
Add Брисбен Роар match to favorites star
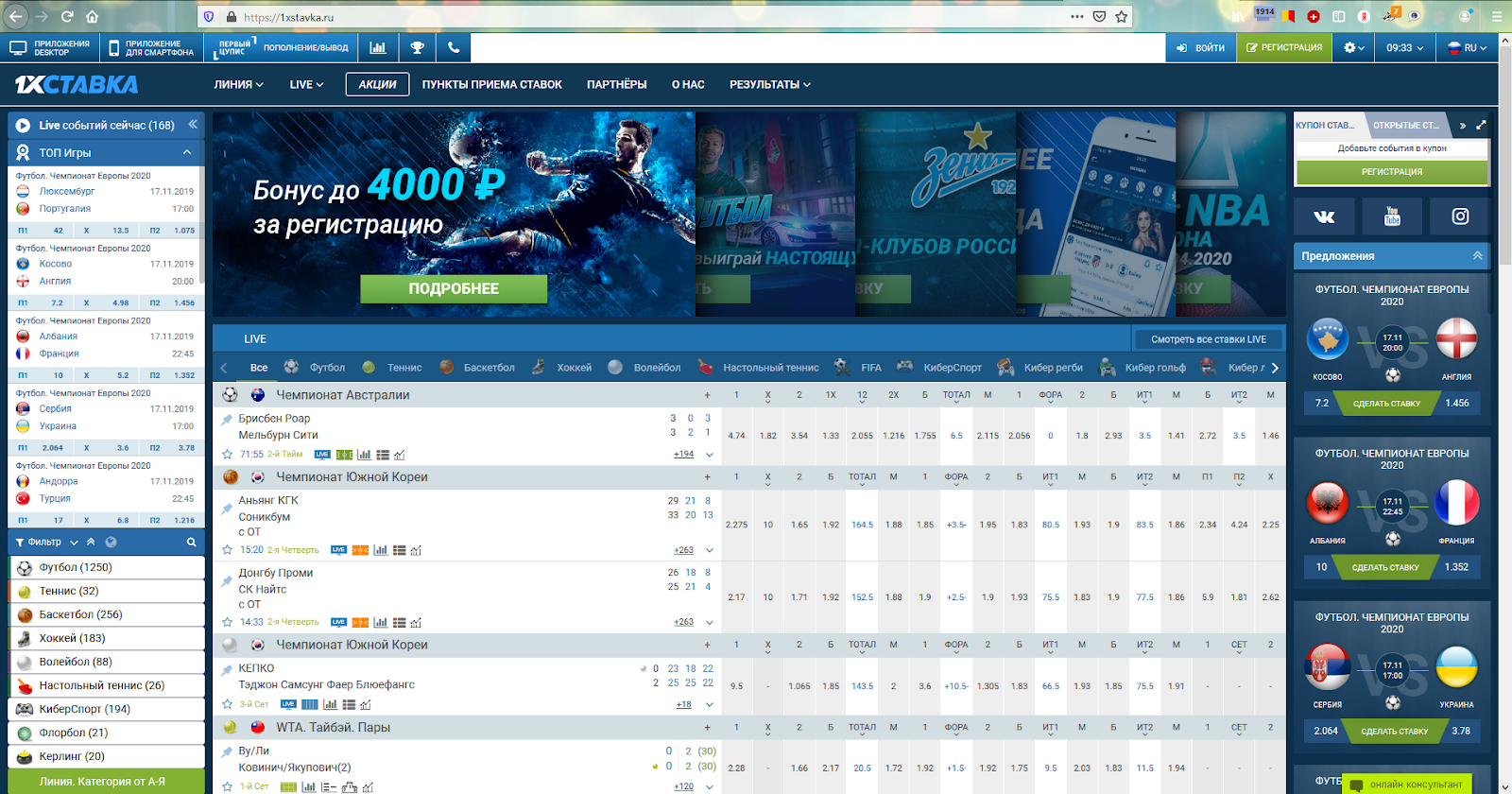pos(227,455)
